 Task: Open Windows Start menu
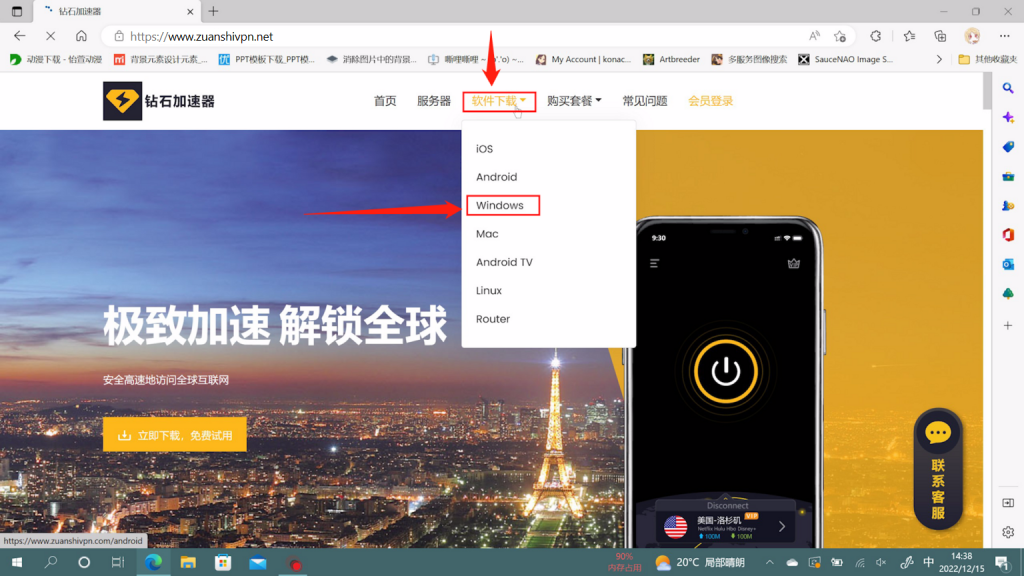click(17, 562)
